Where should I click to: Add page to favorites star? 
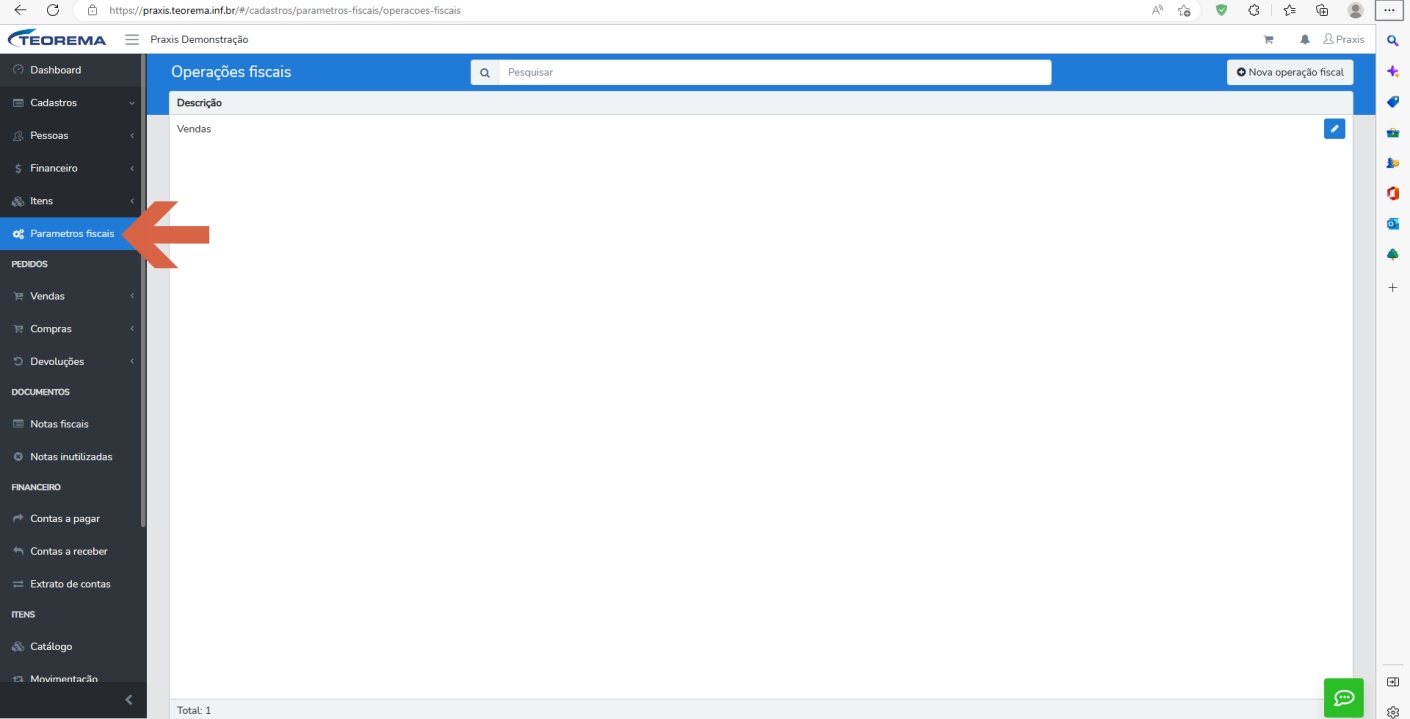tap(1184, 10)
